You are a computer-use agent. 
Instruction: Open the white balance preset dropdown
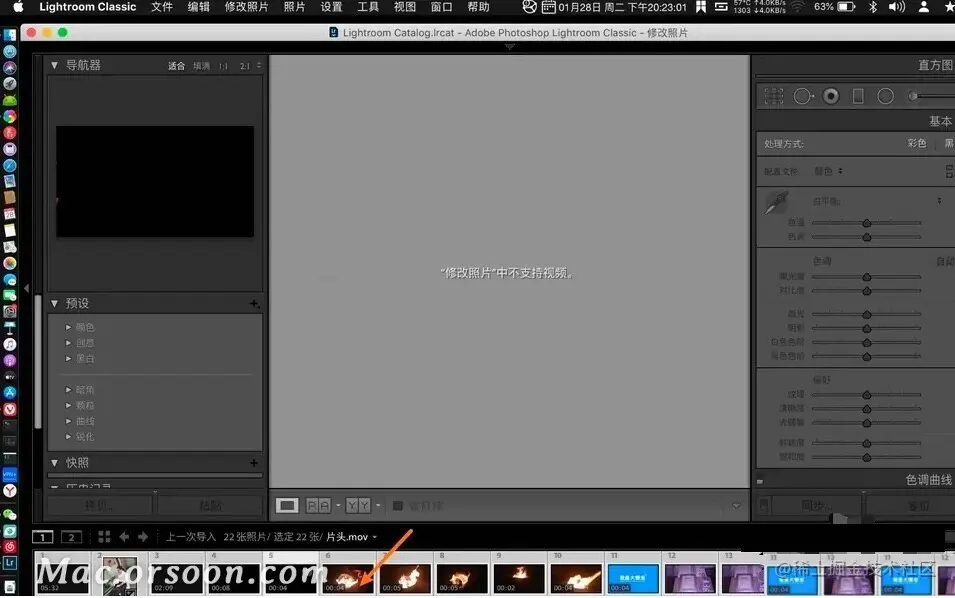[x=939, y=200]
